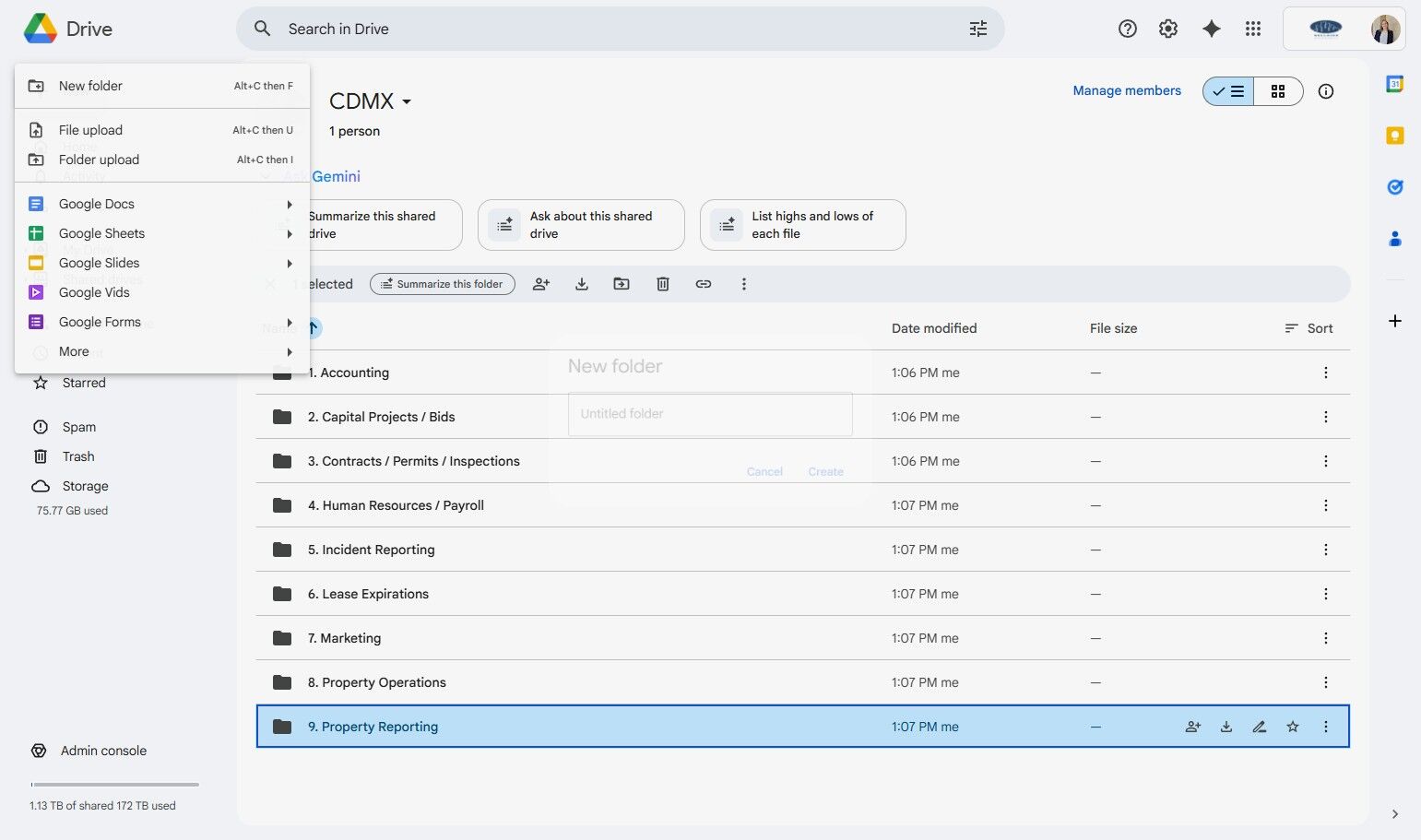The width and height of the screenshot is (1421, 840).
Task: Get add-ons plus icon in side panel
Action: pyautogui.click(x=1395, y=321)
